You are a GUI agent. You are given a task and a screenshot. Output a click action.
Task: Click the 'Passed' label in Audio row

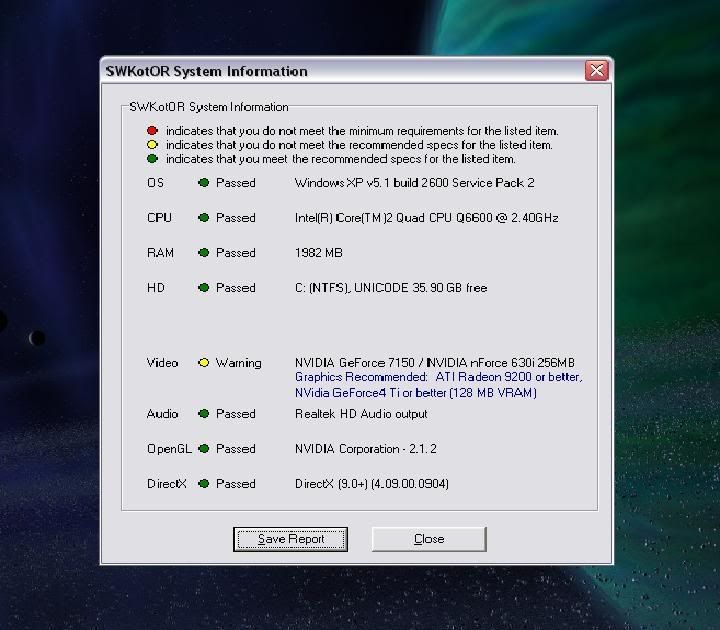236,414
